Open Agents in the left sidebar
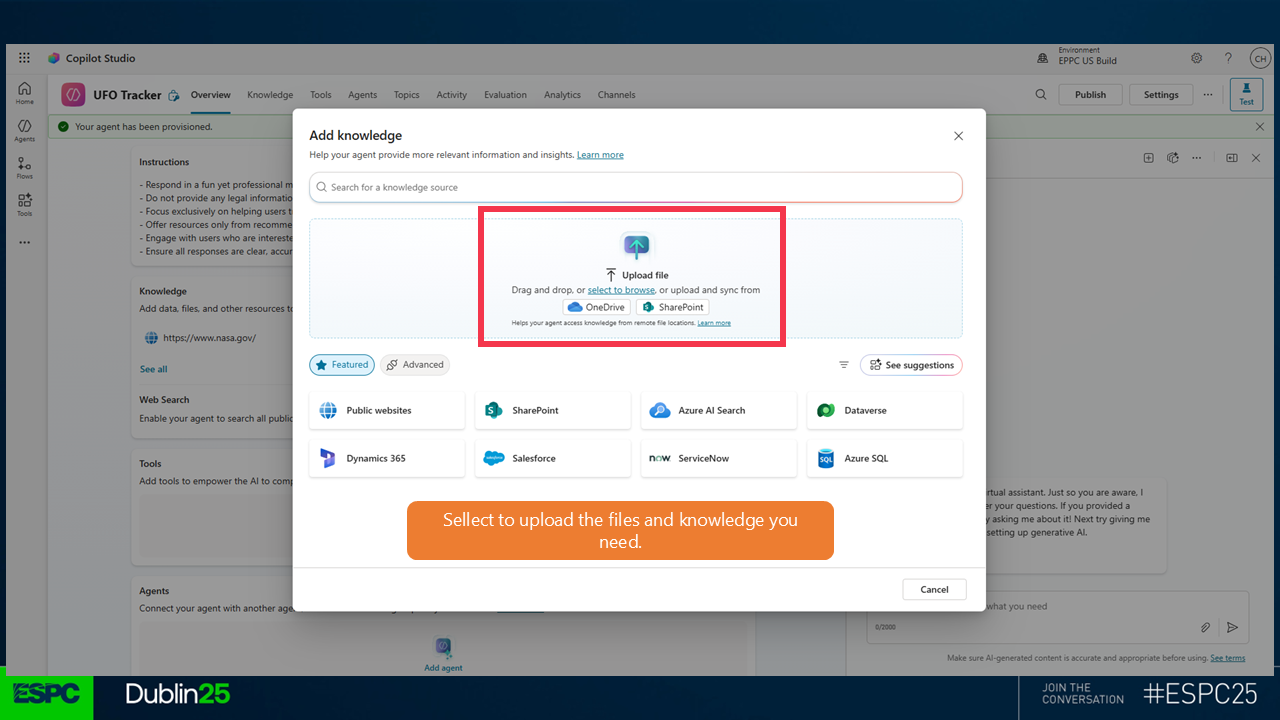Screen dimensions: 1280x720 tap(24, 130)
